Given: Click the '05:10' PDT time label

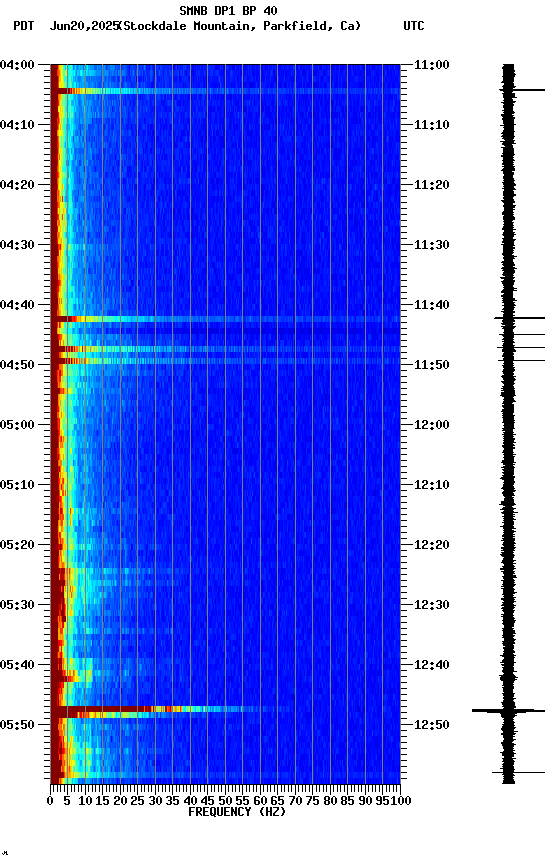Looking at the screenshot, I should click(x=17, y=485).
